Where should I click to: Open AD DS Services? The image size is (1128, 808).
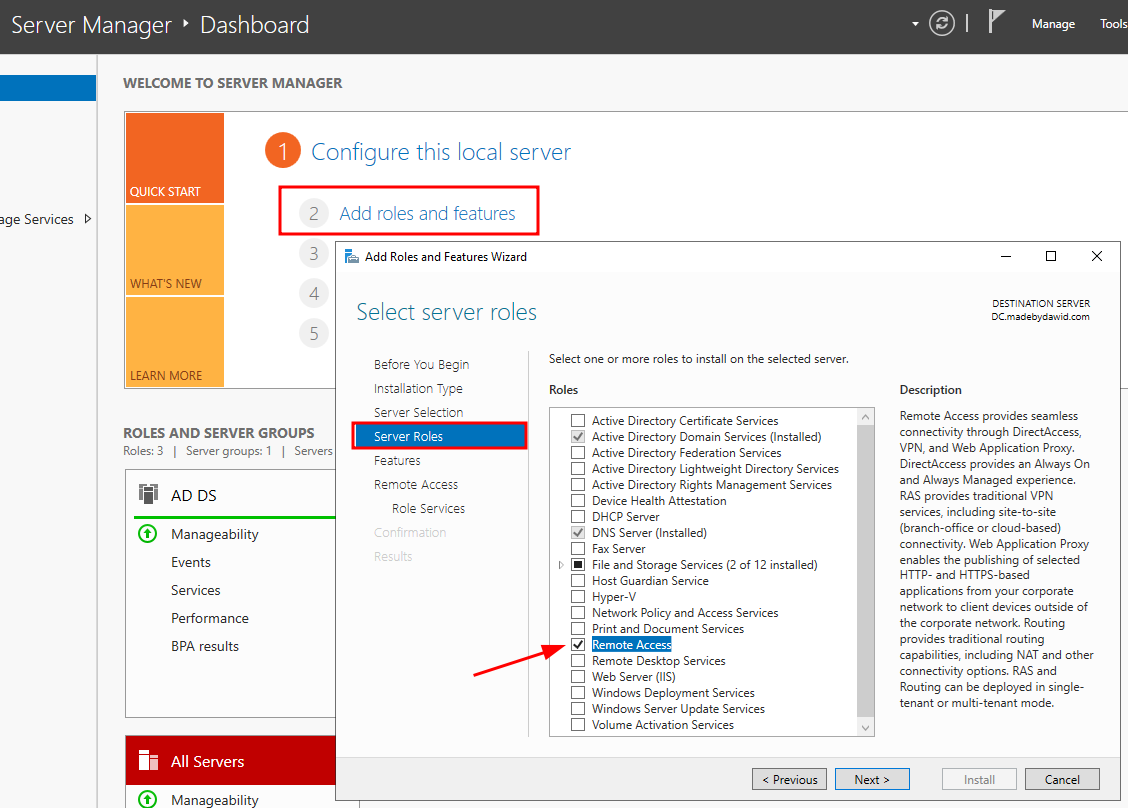point(196,590)
